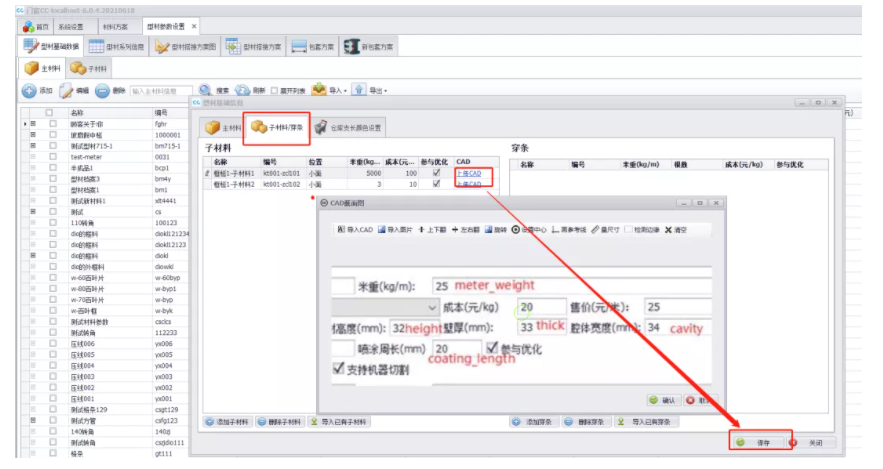Click the 刷新 refresh icon

pos(243,90)
